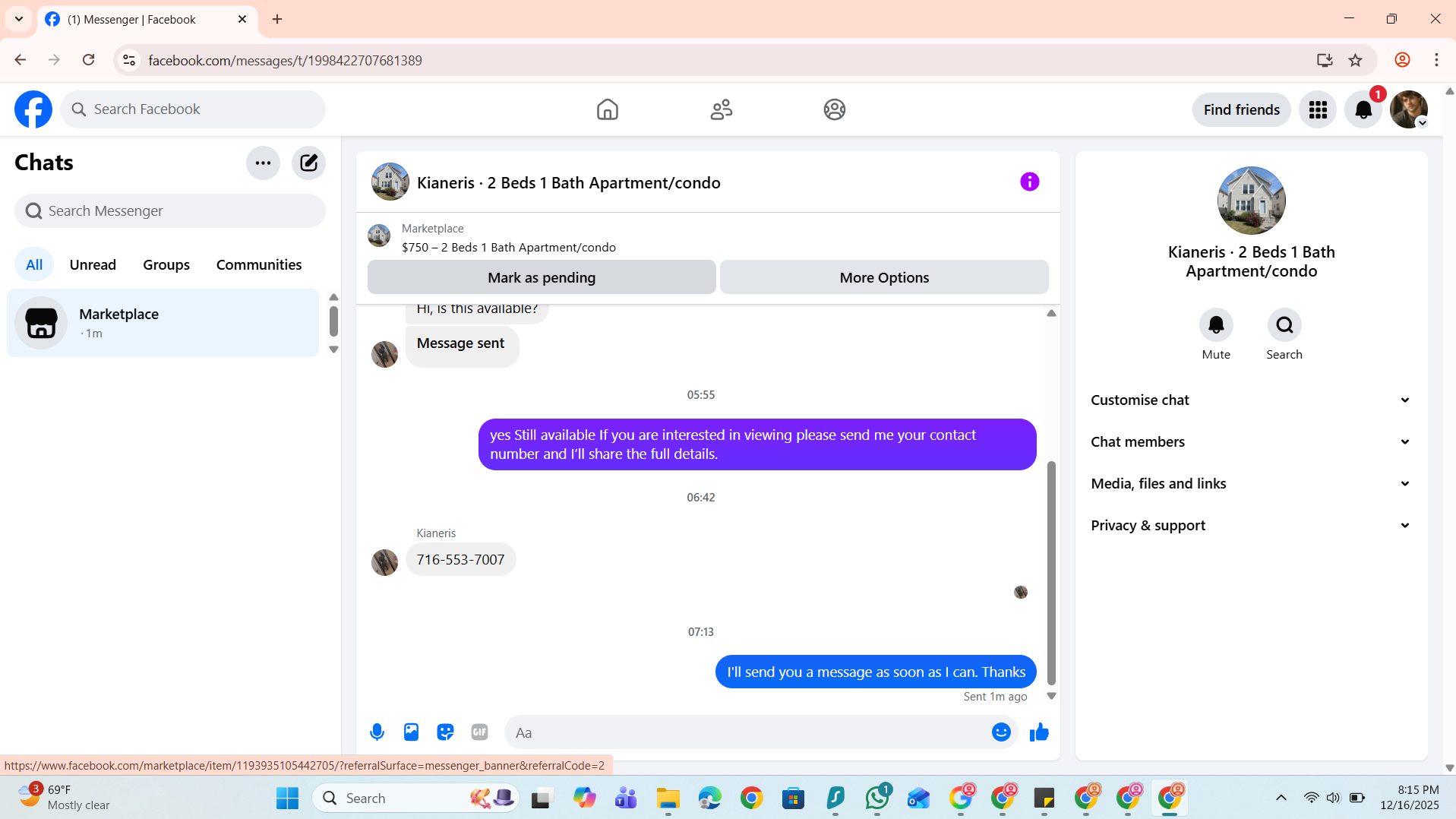This screenshot has width=1456, height=819.
Task: Switch to the Unread chats tab
Action: (93, 264)
